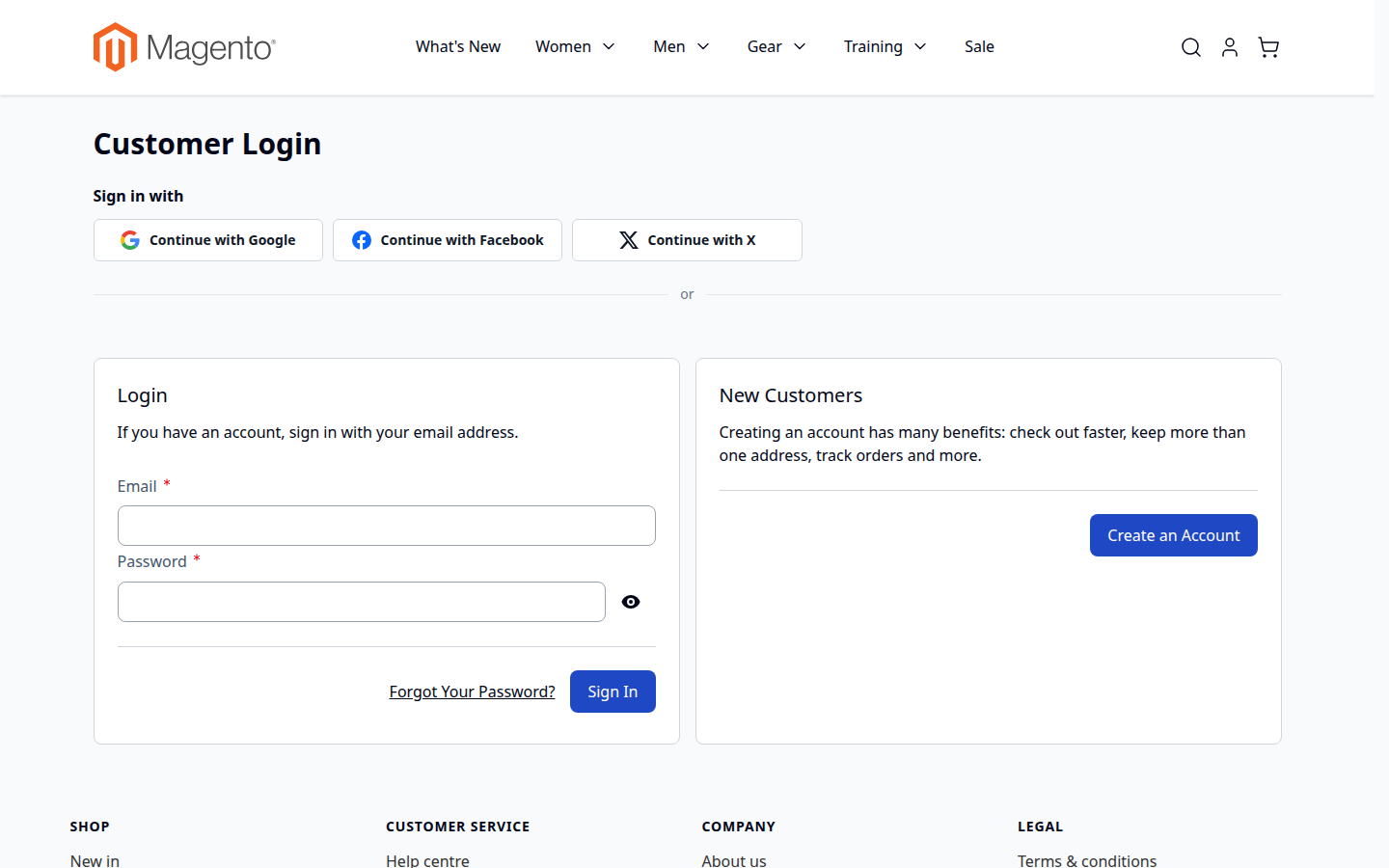Image resolution: width=1389 pixels, height=868 pixels.
Task: Click the SHOP footer heading
Action: pyautogui.click(x=90, y=827)
